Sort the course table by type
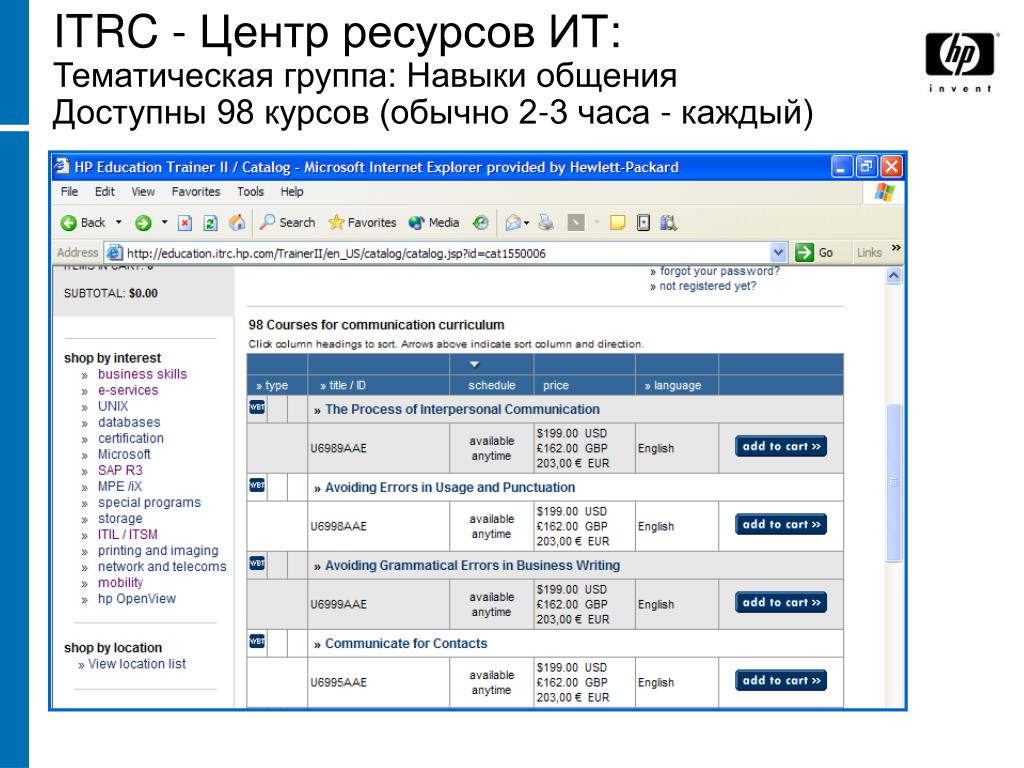Image resolution: width=1024 pixels, height=768 pixels. click(276, 385)
